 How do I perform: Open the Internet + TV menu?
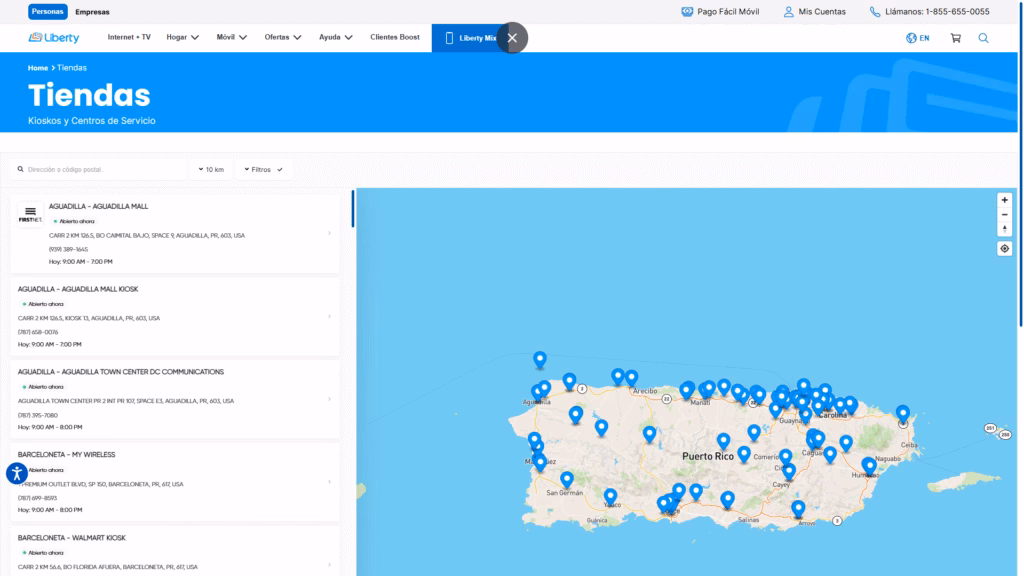click(129, 38)
